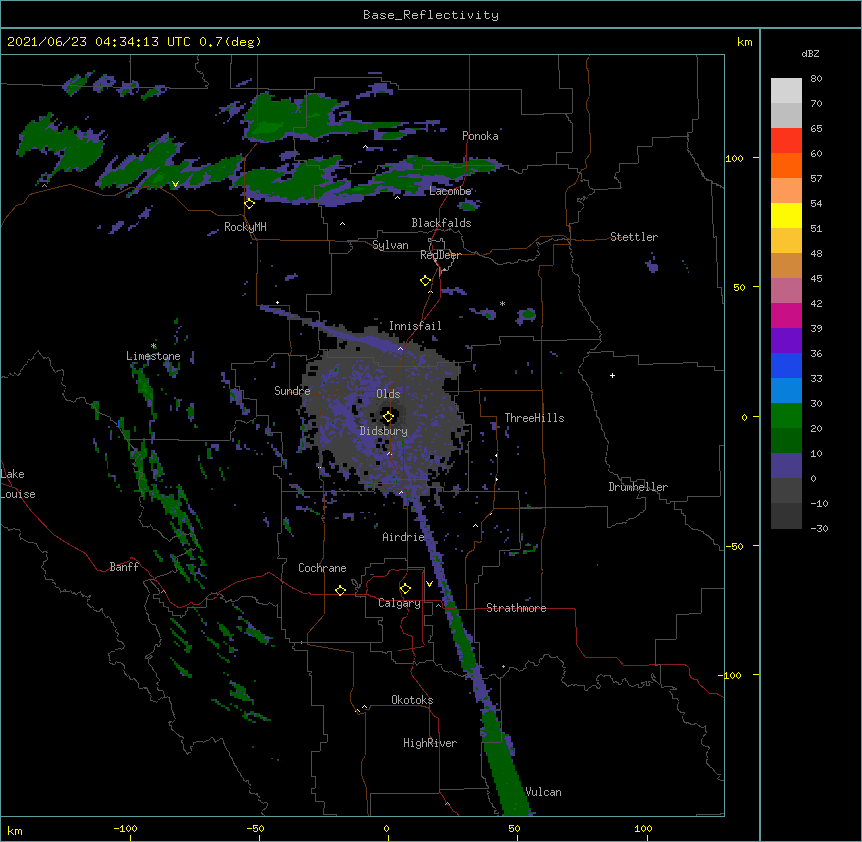
Task: Select the Lacombe city label
Action: tap(450, 191)
